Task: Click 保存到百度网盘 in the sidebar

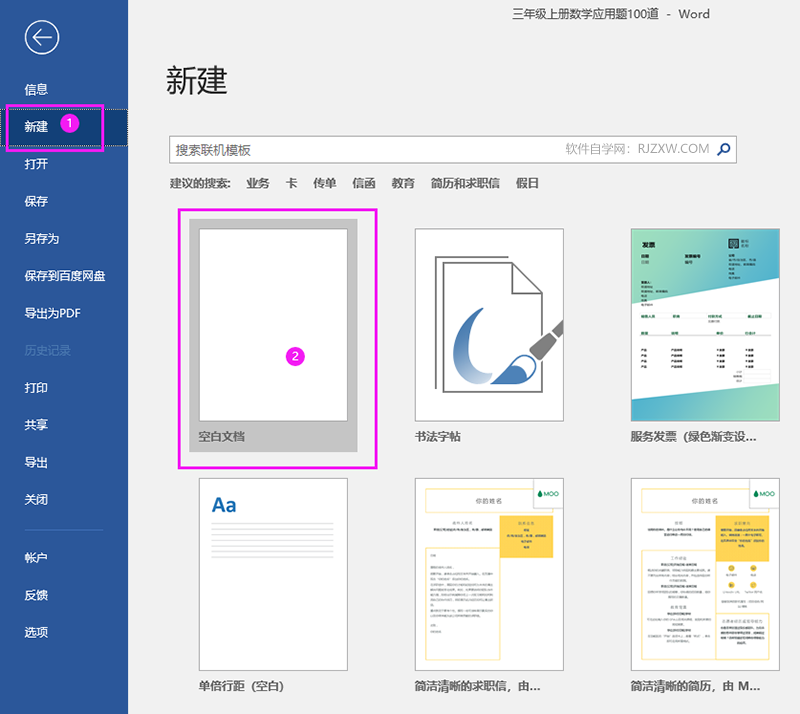Action: [63, 276]
